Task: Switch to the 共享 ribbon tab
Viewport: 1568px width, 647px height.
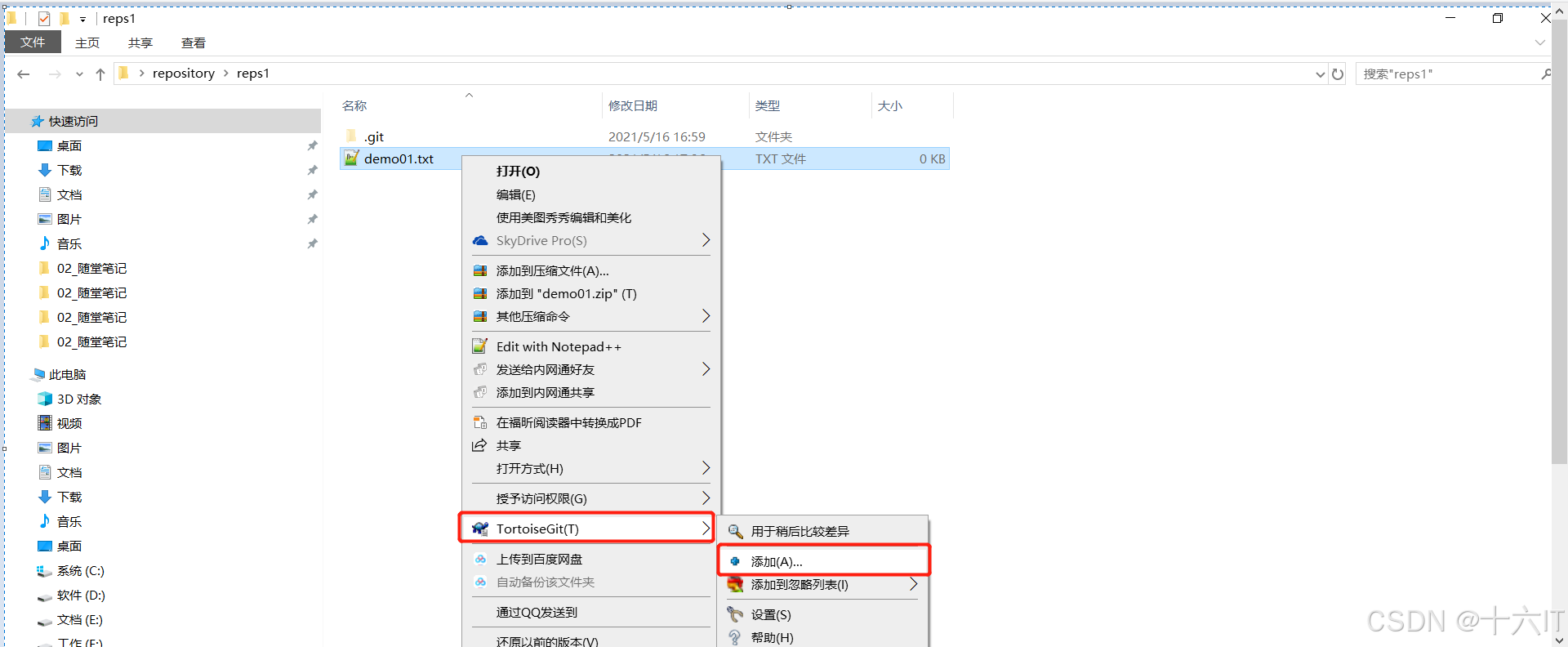Action: point(140,42)
